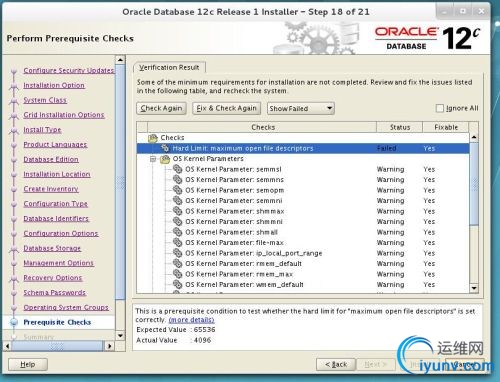Screen dimensions: 500x382
Task: Click the Checks root folder icon
Action: point(153,138)
